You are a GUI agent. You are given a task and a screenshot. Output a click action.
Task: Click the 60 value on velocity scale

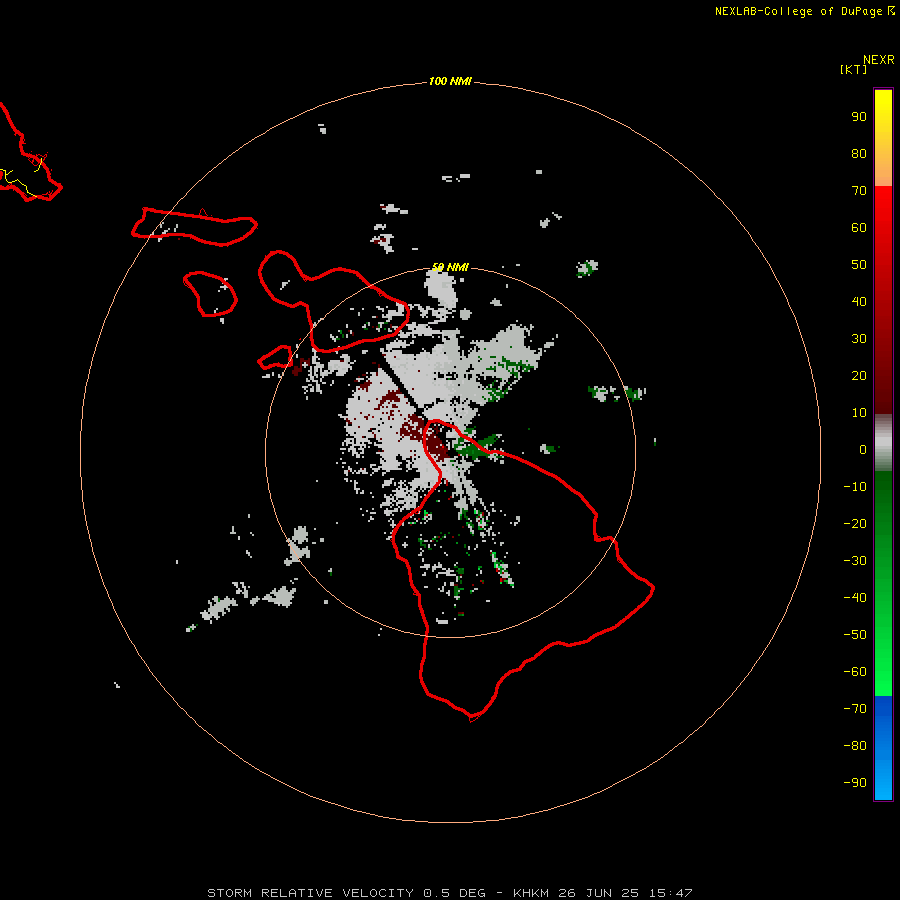pos(859,228)
